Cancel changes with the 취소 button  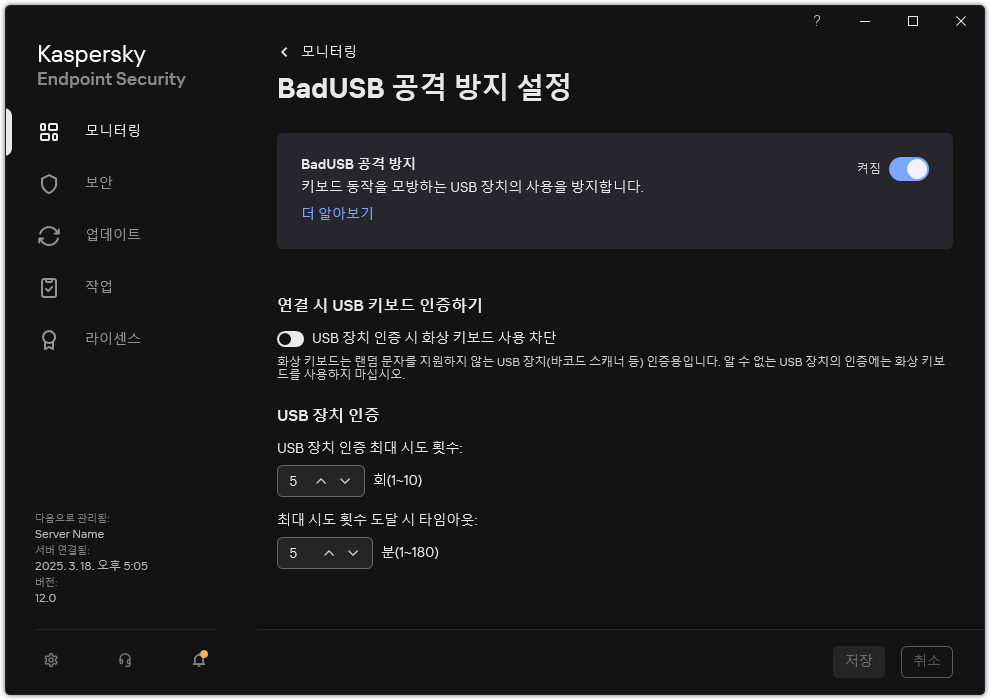point(926,661)
